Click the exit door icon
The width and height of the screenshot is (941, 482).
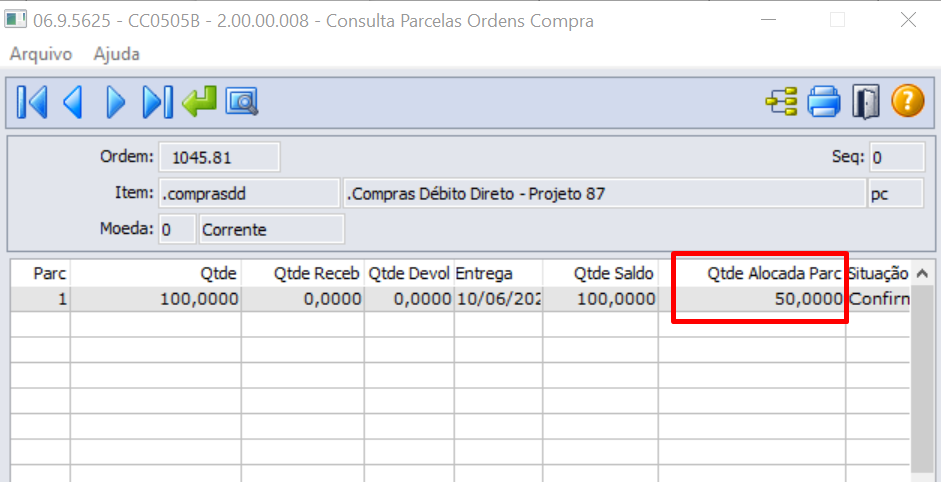(x=866, y=101)
